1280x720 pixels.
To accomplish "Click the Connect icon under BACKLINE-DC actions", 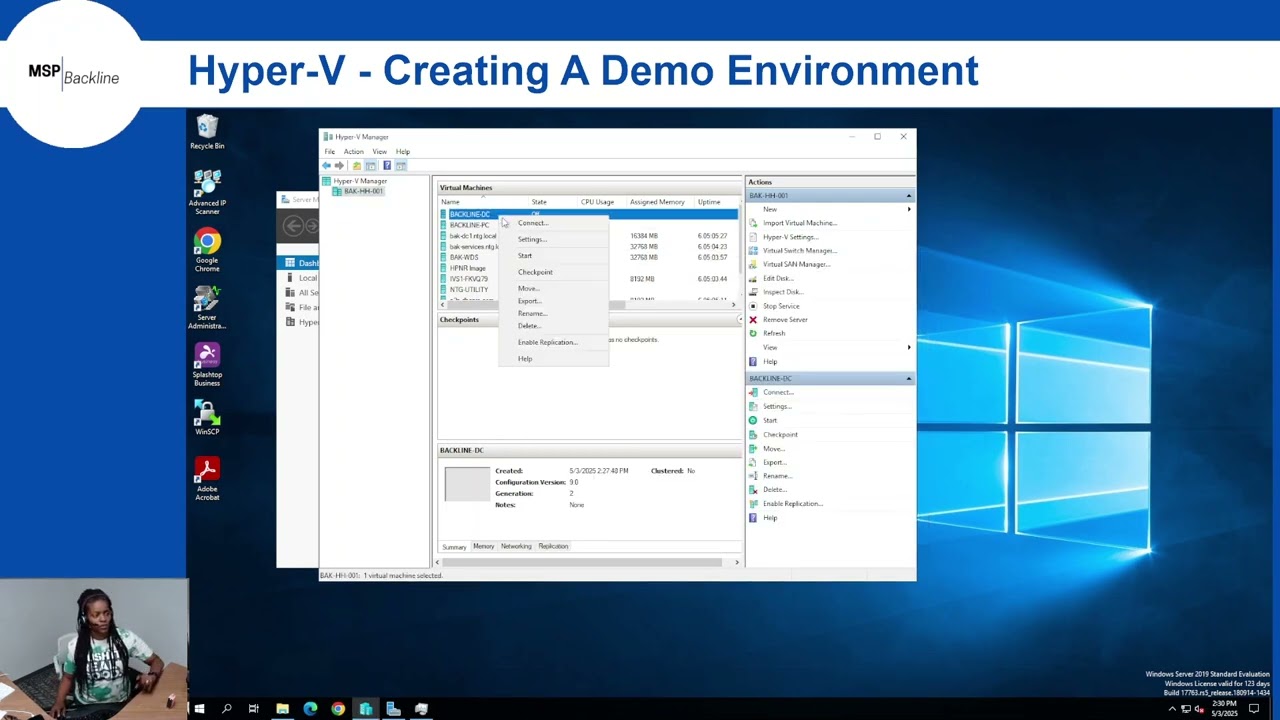I will pyautogui.click(x=753, y=392).
